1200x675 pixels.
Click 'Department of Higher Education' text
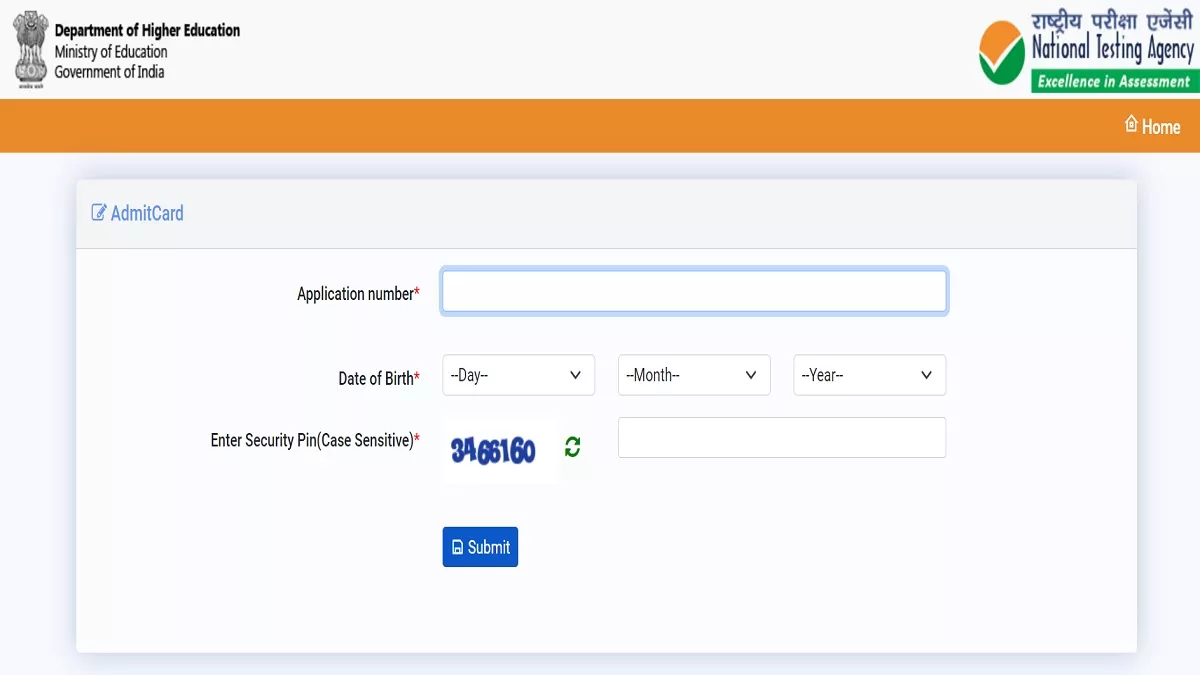[147, 31]
